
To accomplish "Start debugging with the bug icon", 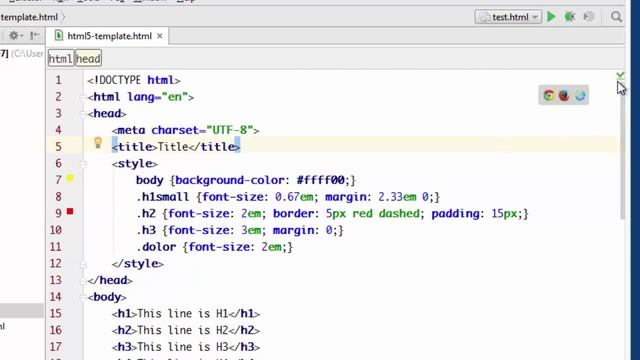I will [569, 17].
